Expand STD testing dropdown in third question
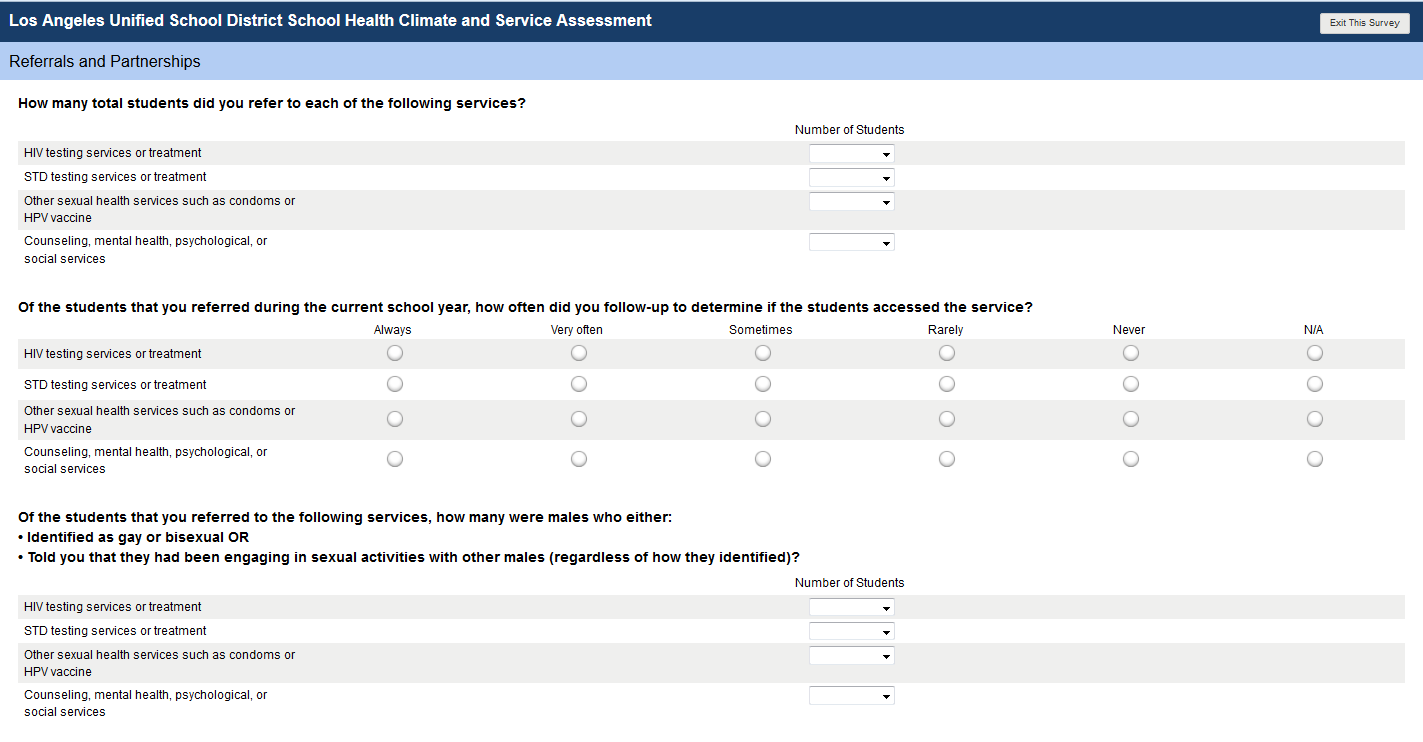 (851, 631)
